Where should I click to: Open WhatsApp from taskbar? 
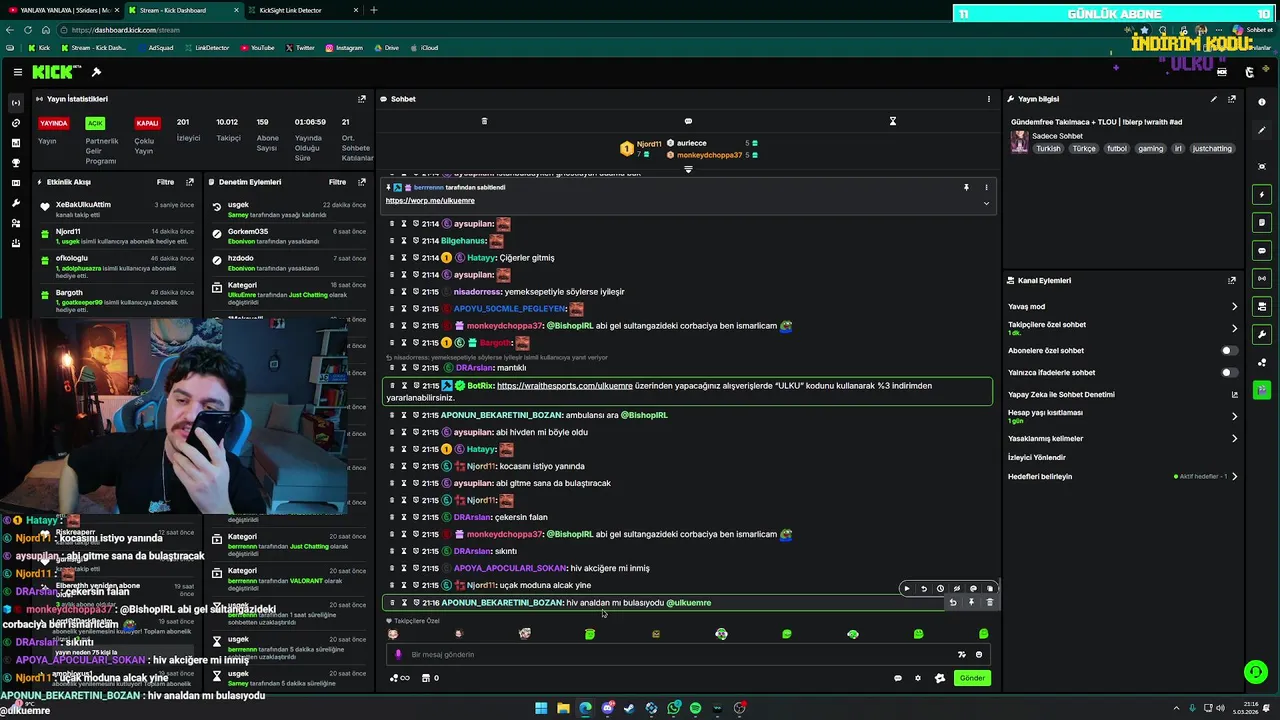coord(674,708)
